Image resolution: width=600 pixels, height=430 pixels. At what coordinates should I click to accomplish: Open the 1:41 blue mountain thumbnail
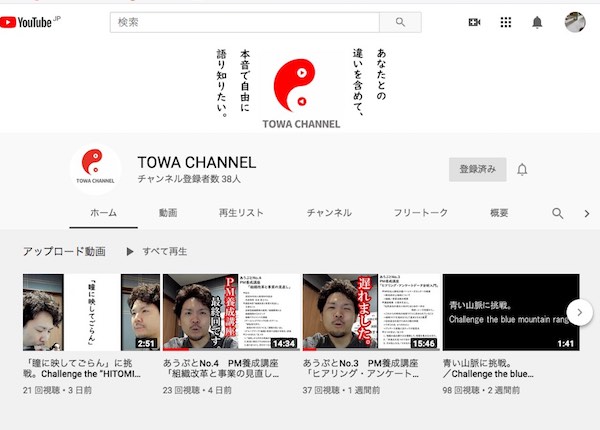(x=511, y=312)
